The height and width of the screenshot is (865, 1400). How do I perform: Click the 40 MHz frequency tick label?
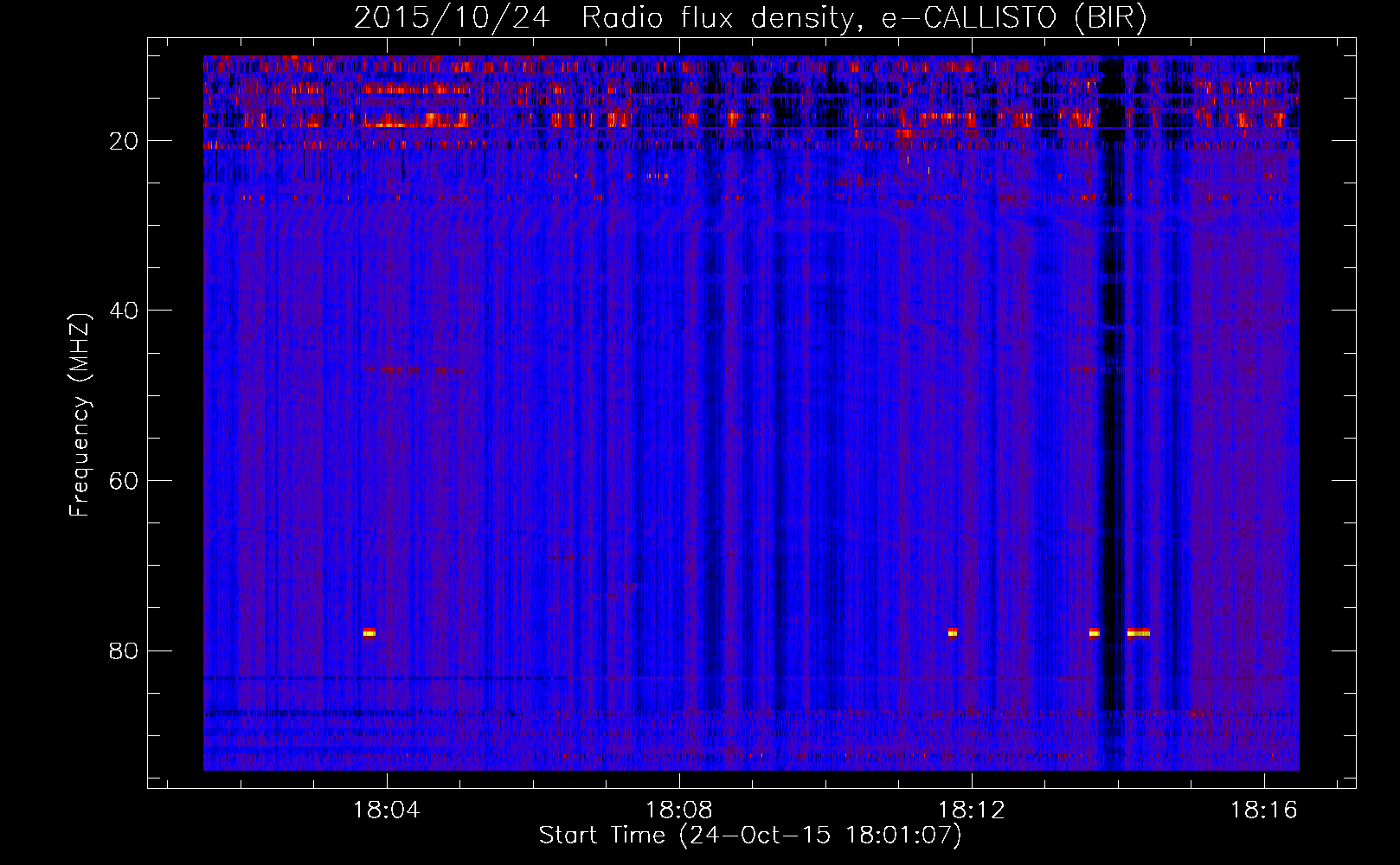[x=125, y=310]
